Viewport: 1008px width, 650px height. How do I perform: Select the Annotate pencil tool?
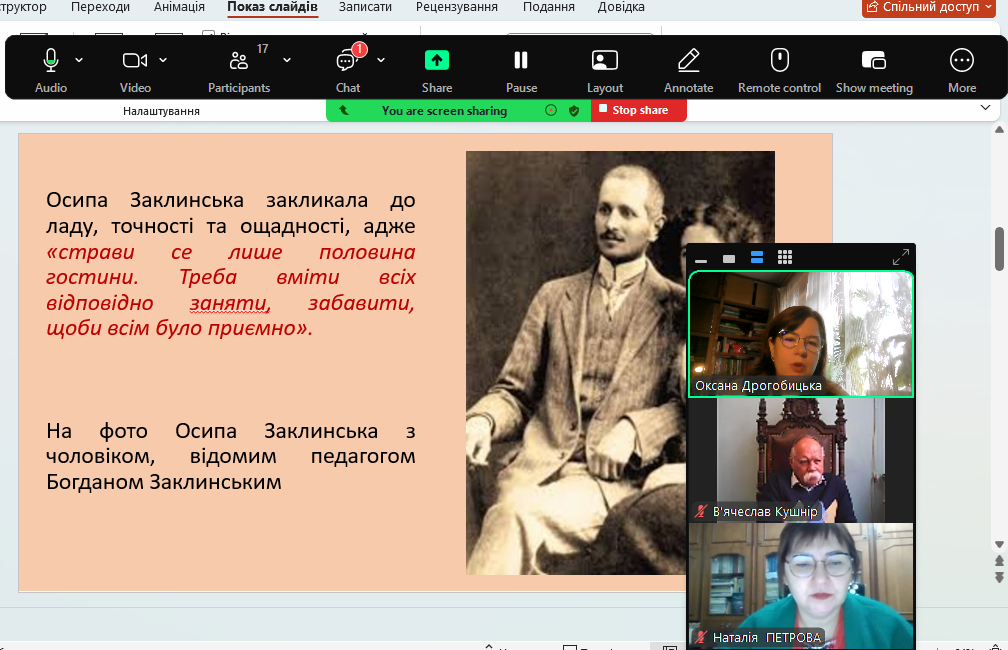pyautogui.click(x=688, y=60)
